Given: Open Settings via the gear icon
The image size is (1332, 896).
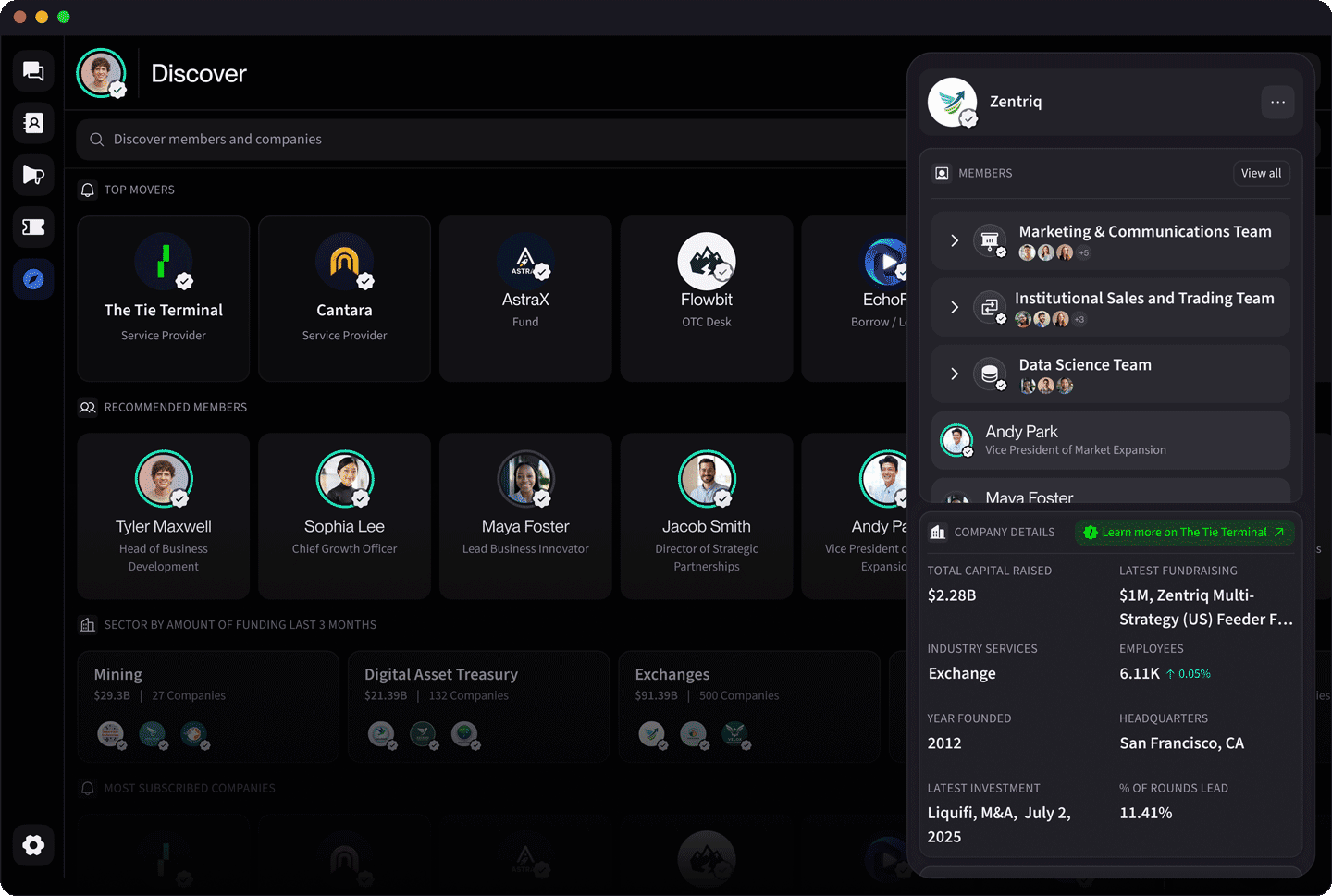Looking at the screenshot, I should [32, 844].
